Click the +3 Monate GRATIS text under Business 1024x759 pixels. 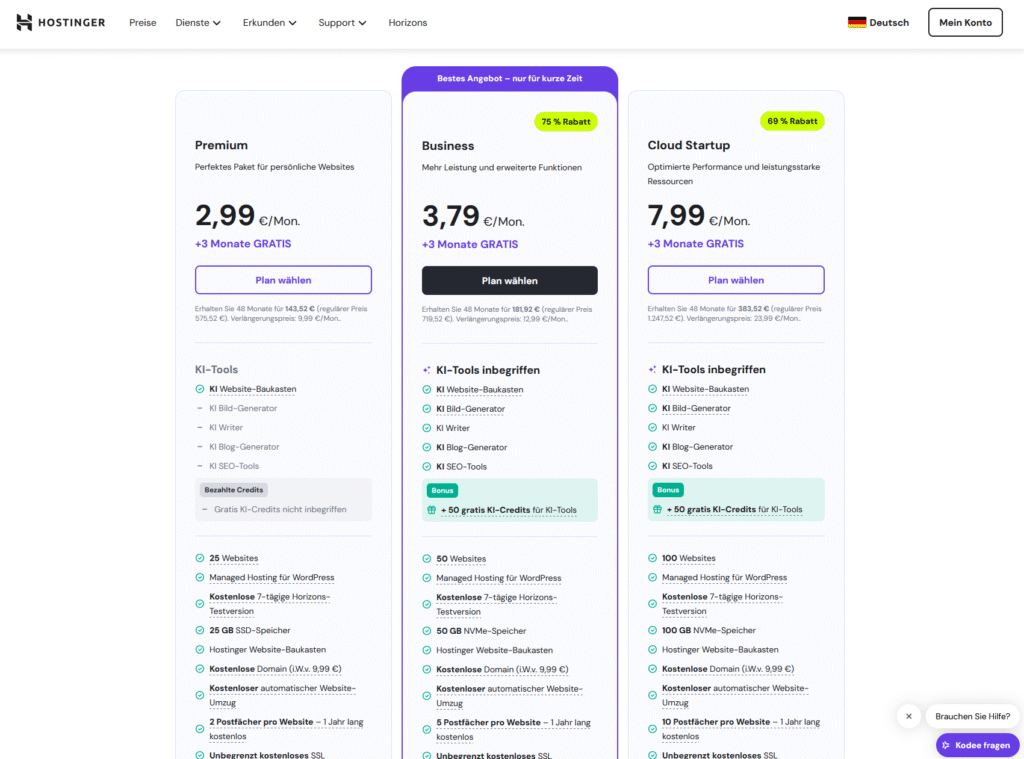pyautogui.click(x=470, y=244)
